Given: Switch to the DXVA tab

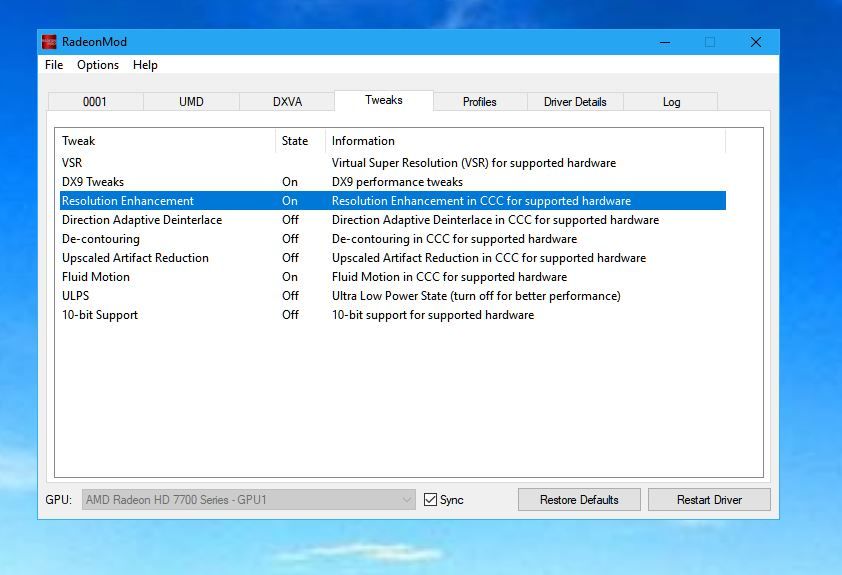Looking at the screenshot, I should (x=287, y=101).
